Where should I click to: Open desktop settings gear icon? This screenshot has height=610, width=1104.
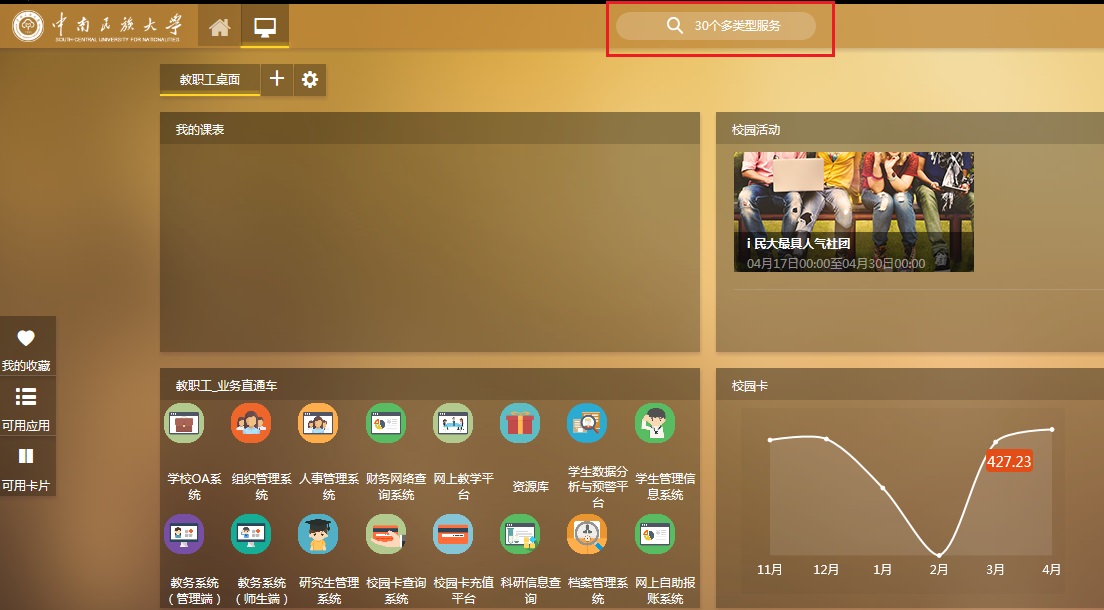(310, 80)
